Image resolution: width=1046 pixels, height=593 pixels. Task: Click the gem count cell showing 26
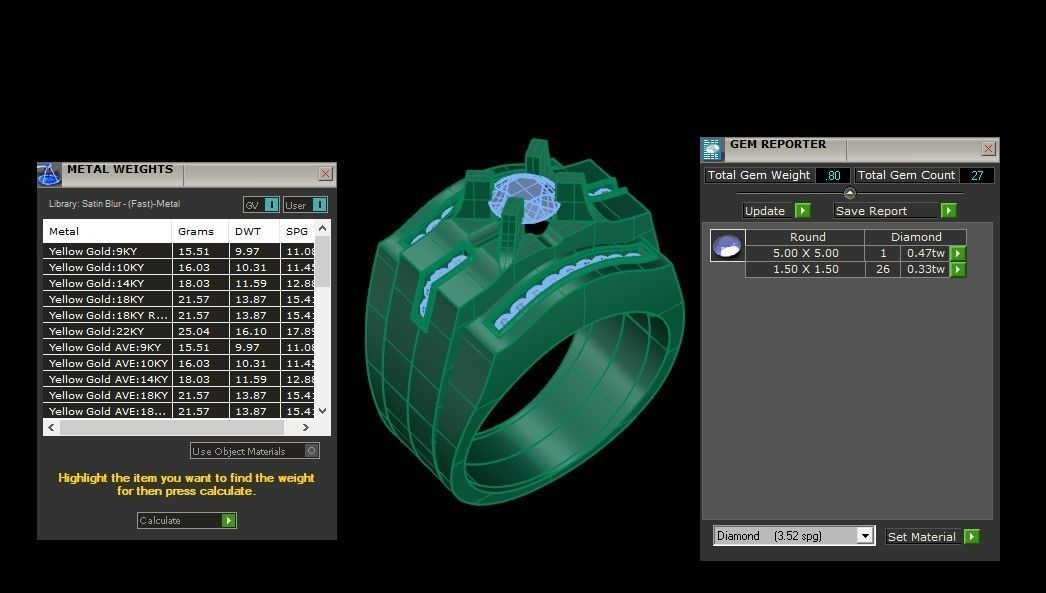(883, 269)
